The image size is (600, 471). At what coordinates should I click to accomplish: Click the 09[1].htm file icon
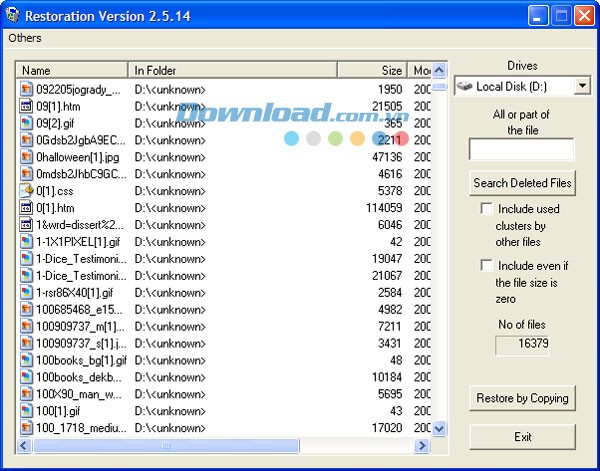(x=27, y=106)
